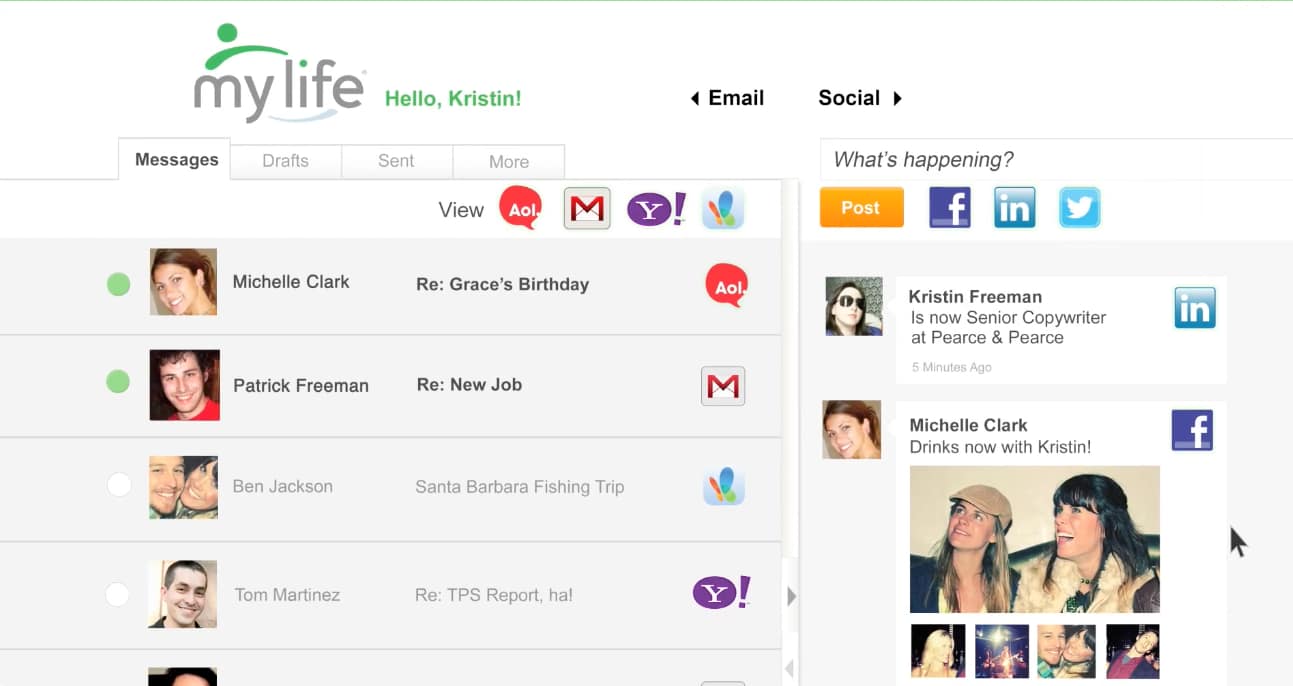Click left-pointing panel divider arrow at bottom
Screen dimensions: 1293x686
click(x=789, y=669)
